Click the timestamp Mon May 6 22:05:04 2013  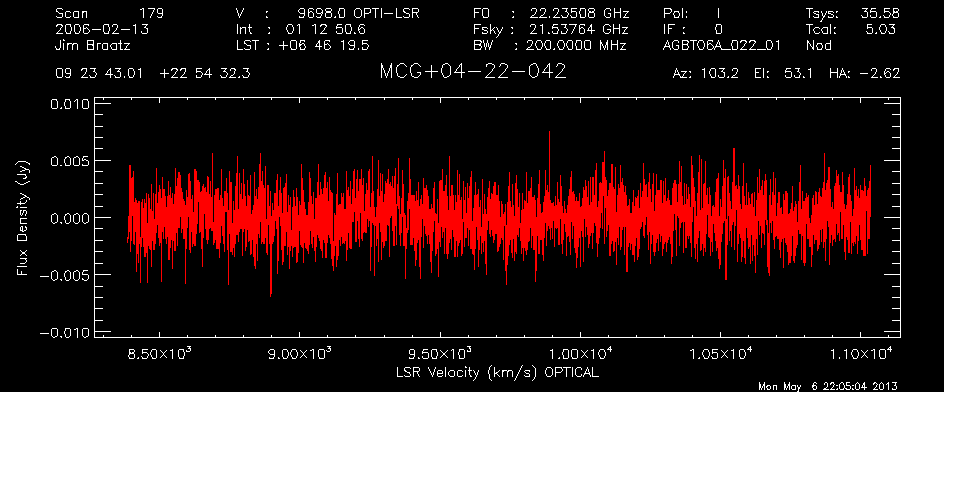(x=828, y=386)
